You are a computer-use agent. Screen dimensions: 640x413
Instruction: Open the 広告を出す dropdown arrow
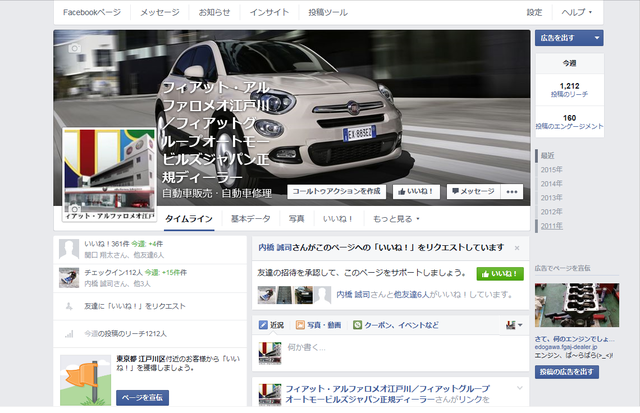click(x=597, y=38)
